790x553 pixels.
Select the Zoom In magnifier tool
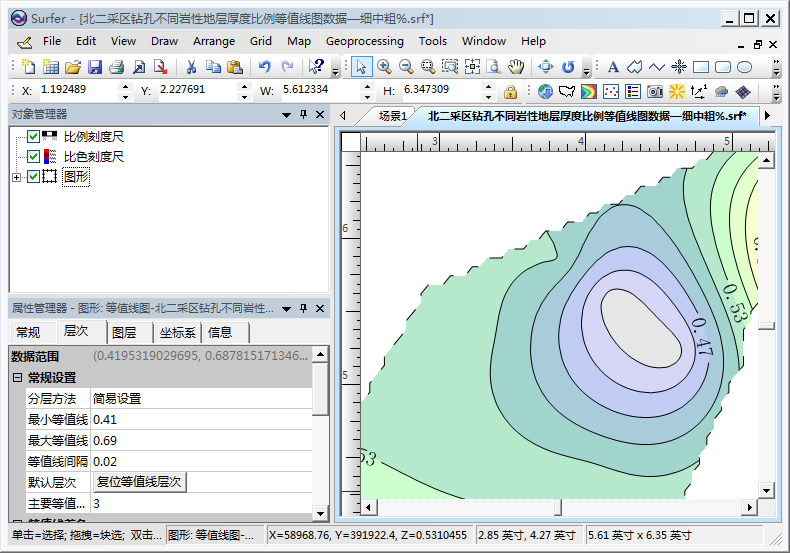pyautogui.click(x=384, y=66)
